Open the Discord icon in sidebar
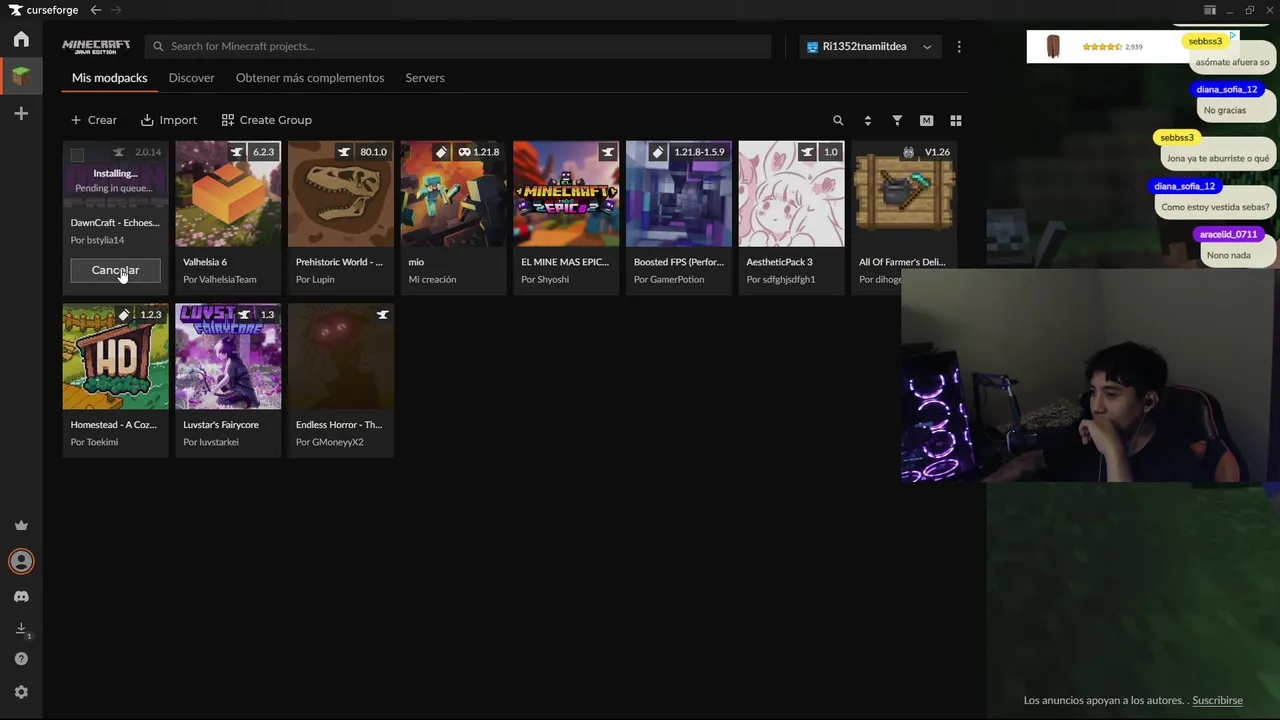 click(21, 596)
